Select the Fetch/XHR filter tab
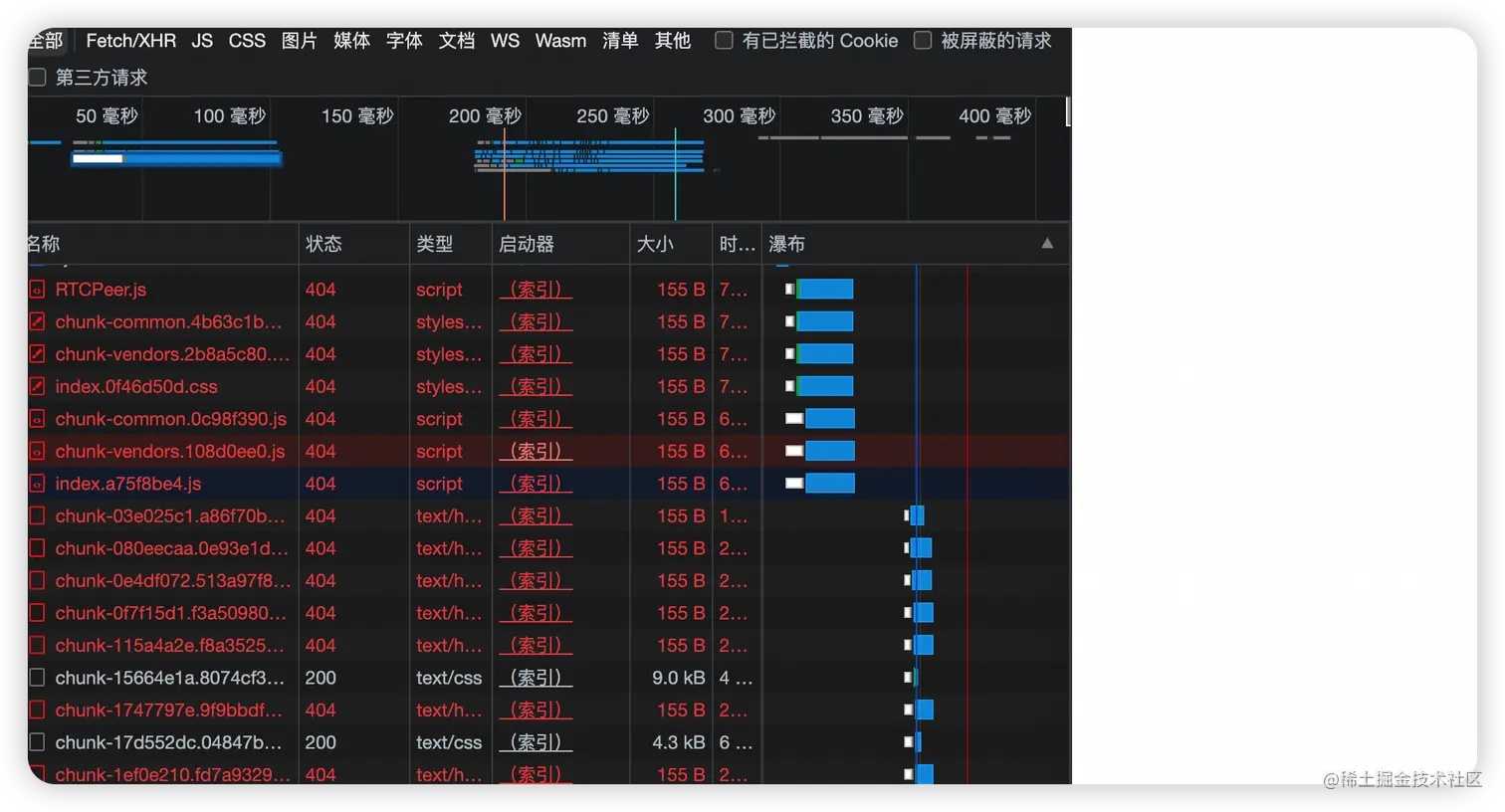1505x812 pixels. tap(130, 41)
